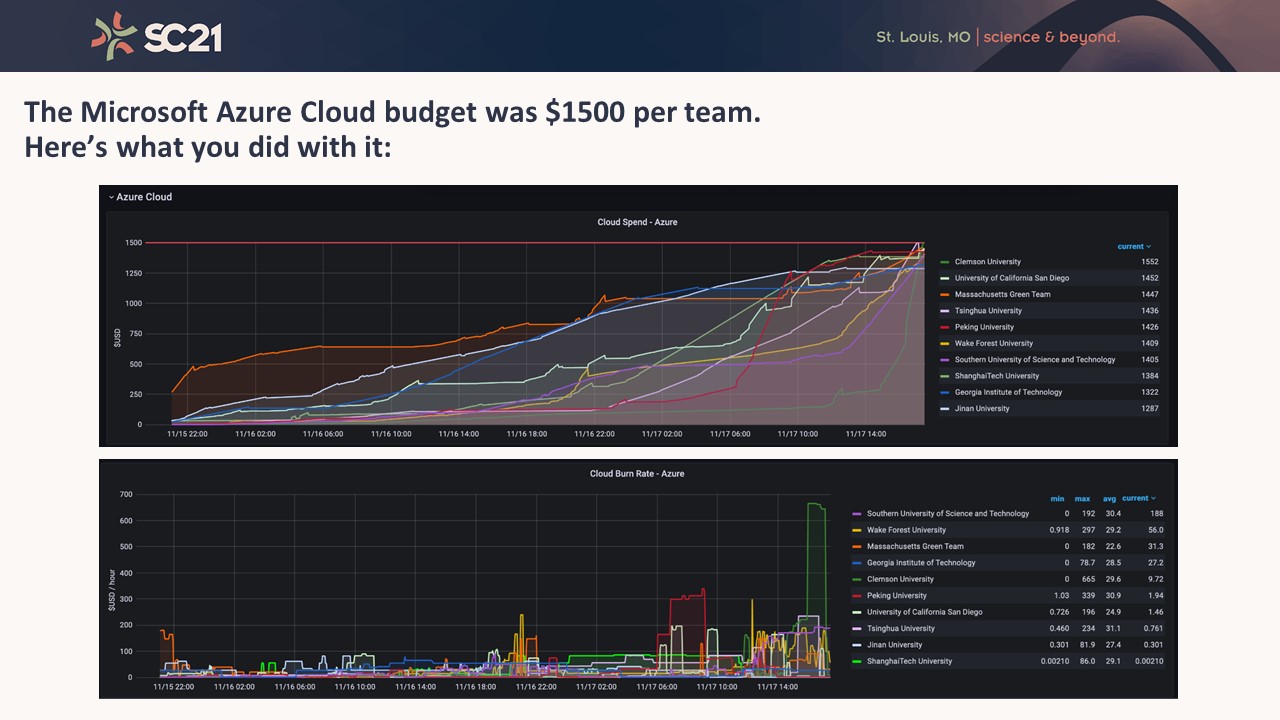Screen dimensions: 1280x720
Task: Click Massachusetts Green Team's value 1447
Action: coord(1150,294)
